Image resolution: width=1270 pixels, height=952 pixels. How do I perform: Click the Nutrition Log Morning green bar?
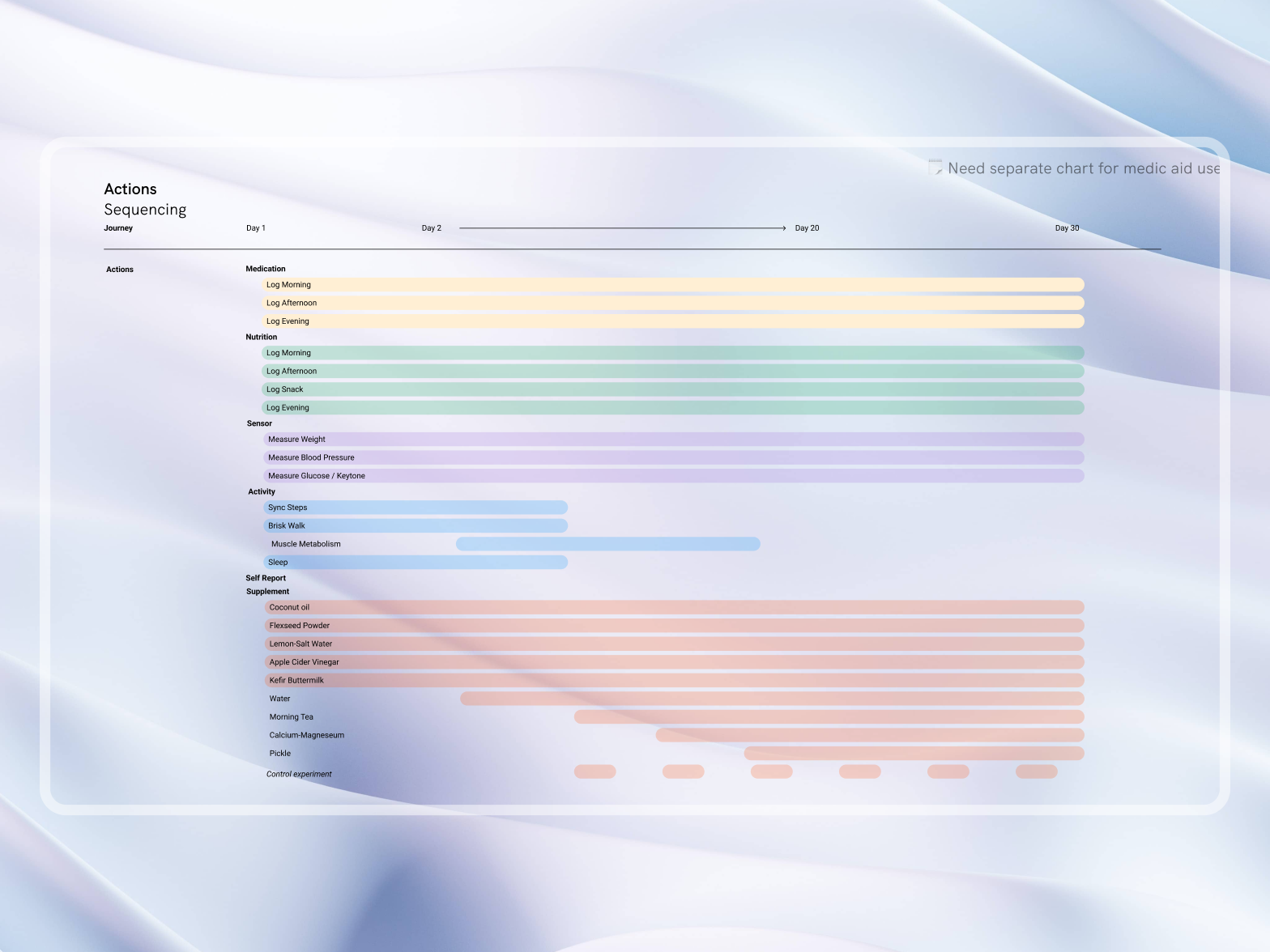pyautogui.click(x=673, y=353)
